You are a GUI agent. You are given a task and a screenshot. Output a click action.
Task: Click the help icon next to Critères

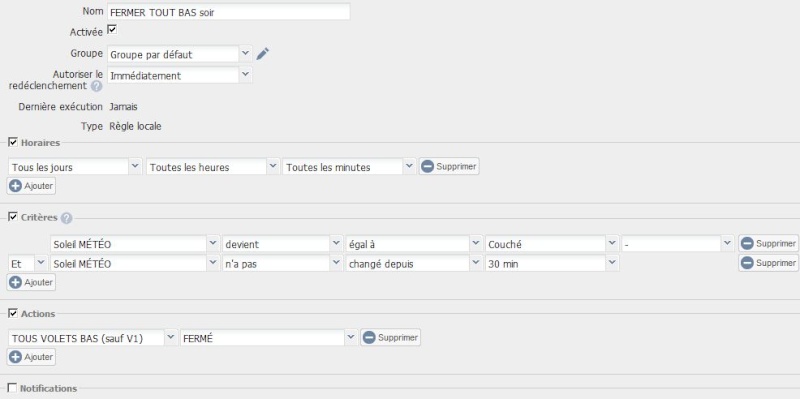tap(66, 218)
